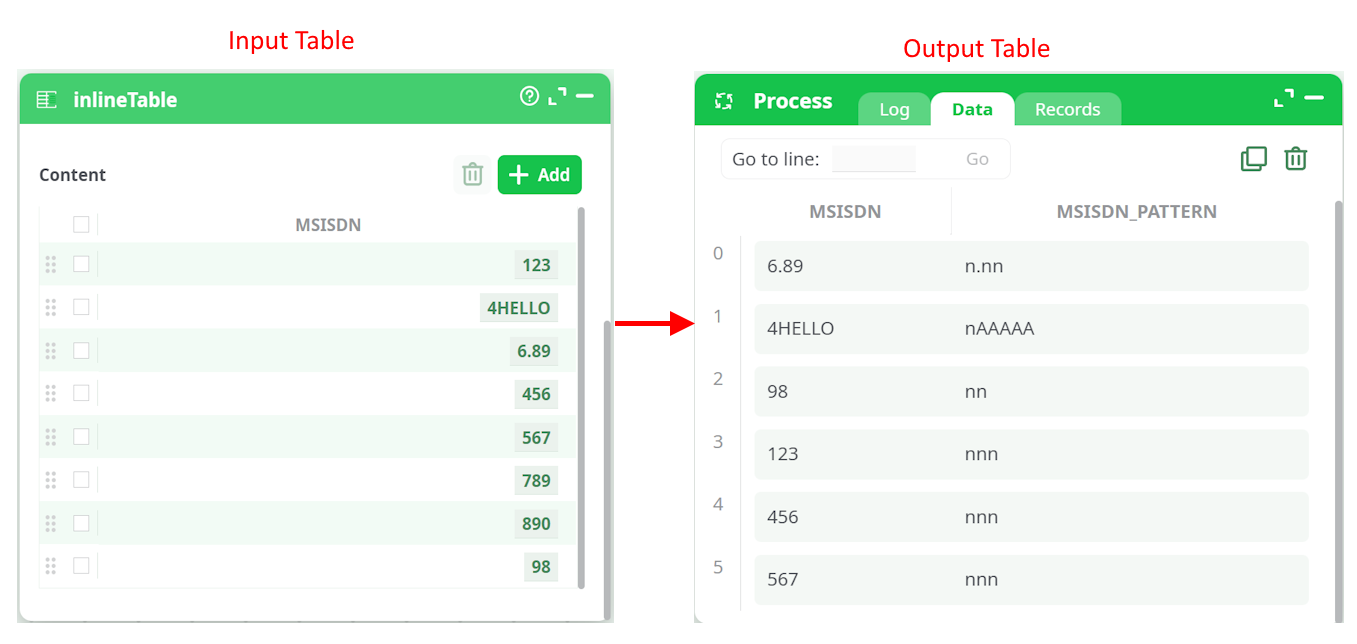
Task: Collapse the inlineTable panel with minus icon
Action: [x=585, y=96]
